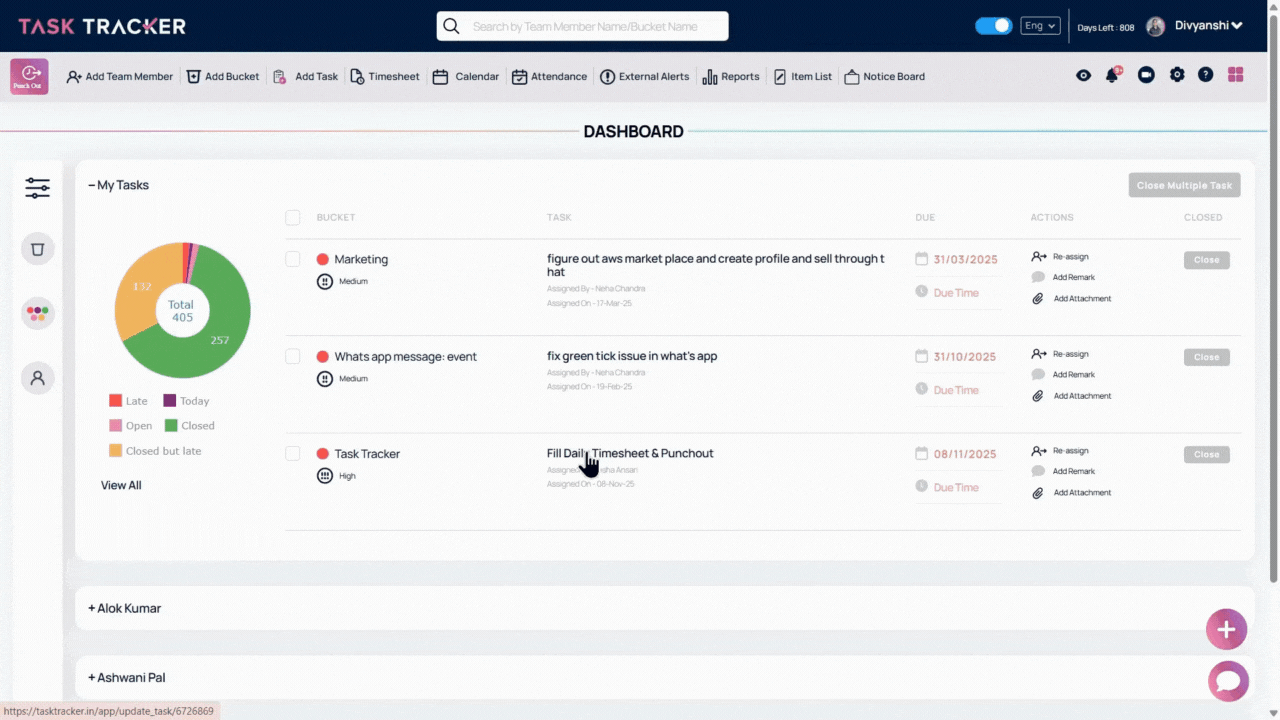This screenshot has width=1280, height=720.
Task: Tick the Task Tracker row checkbox
Action: click(293, 454)
